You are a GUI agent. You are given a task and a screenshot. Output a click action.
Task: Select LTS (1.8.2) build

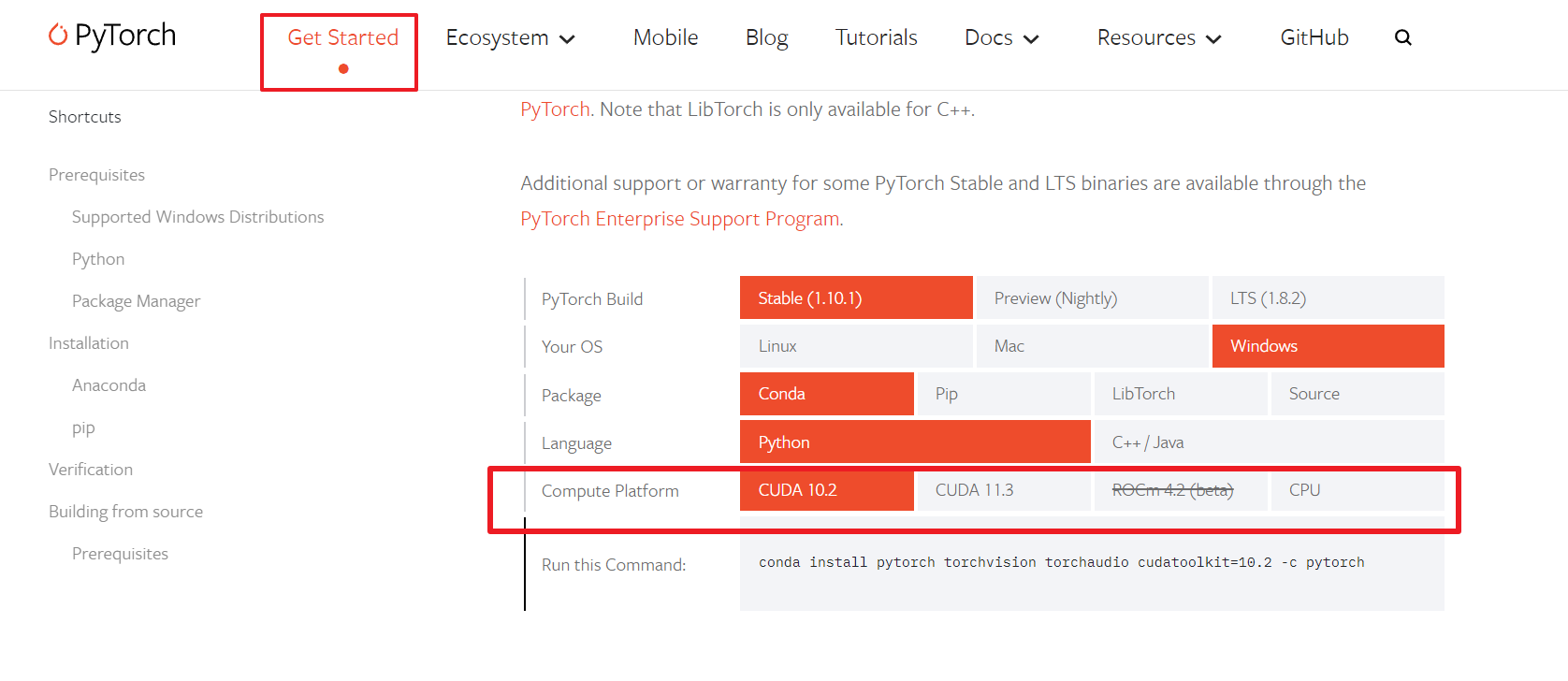click(x=1328, y=297)
